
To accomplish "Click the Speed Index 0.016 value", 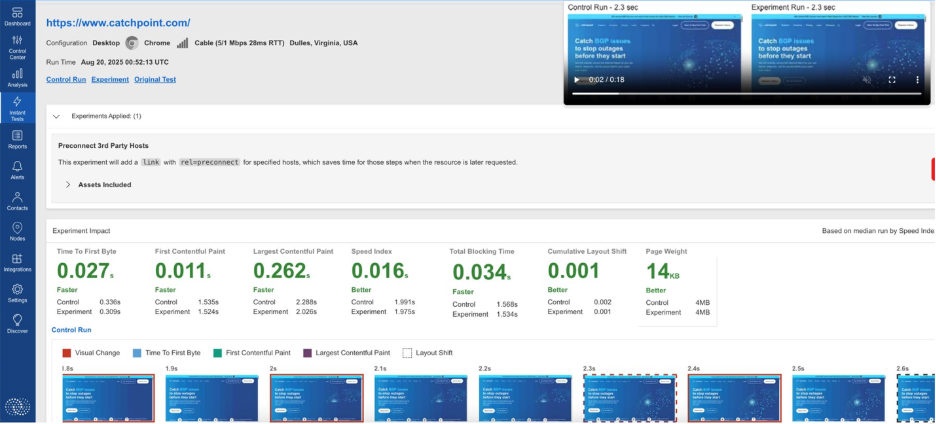I will coord(379,271).
